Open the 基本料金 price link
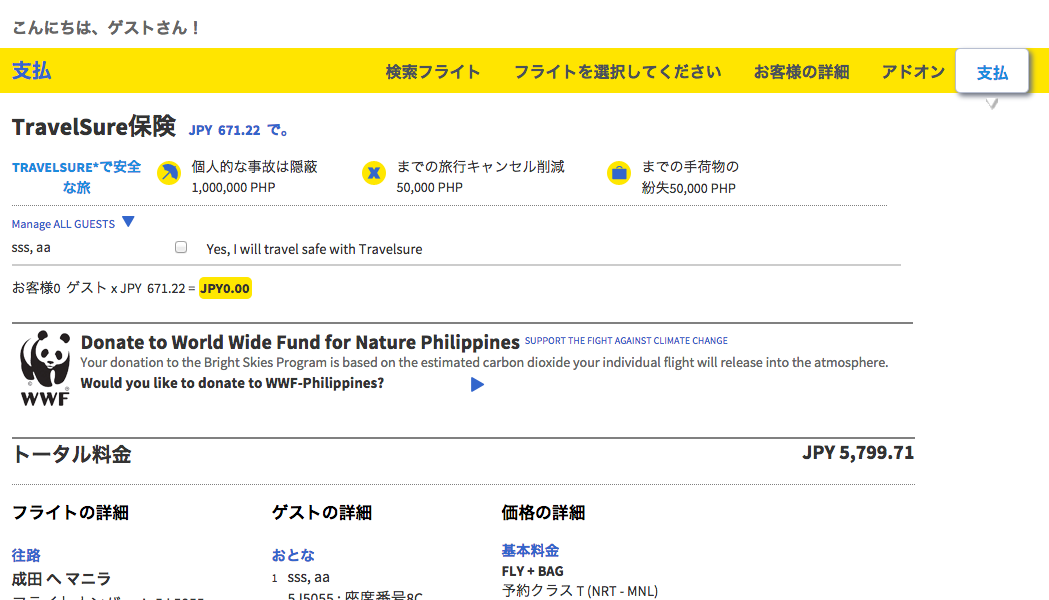1049x600 pixels. pos(531,551)
